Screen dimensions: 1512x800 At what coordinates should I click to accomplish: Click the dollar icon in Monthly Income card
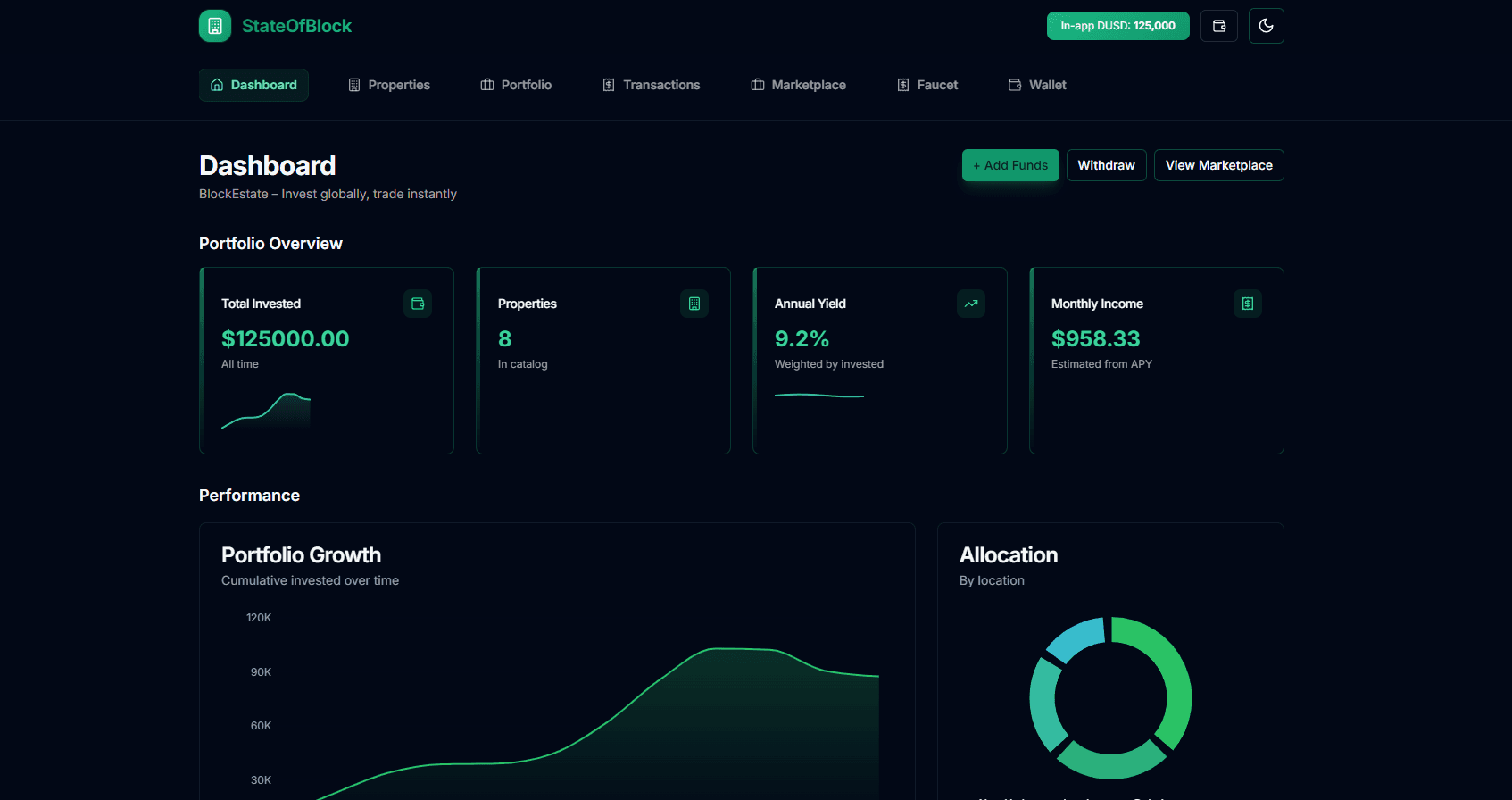pyautogui.click(x=1247, y=304)
